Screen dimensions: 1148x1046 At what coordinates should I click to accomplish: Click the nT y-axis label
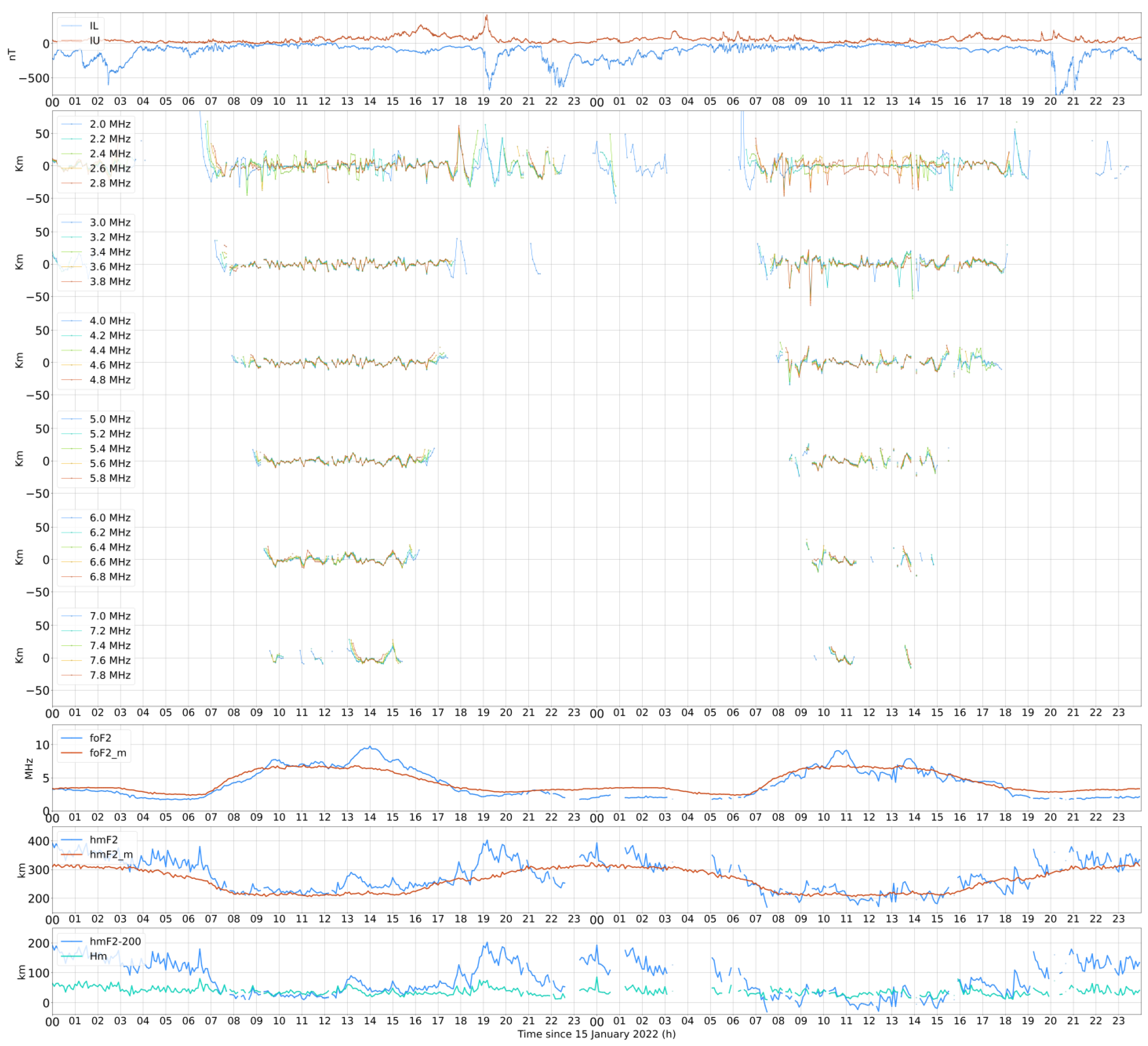[x=12, y=54]
